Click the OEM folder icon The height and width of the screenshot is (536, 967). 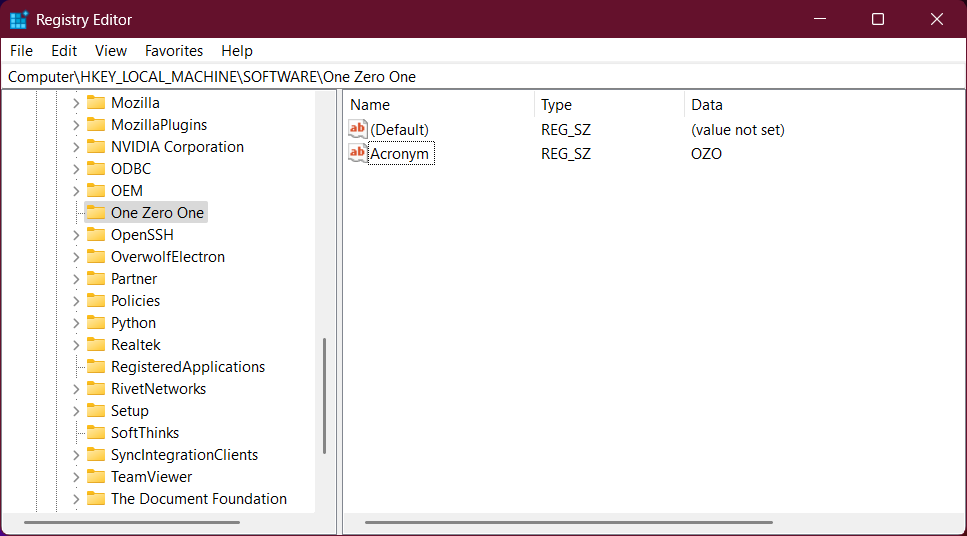96,191
